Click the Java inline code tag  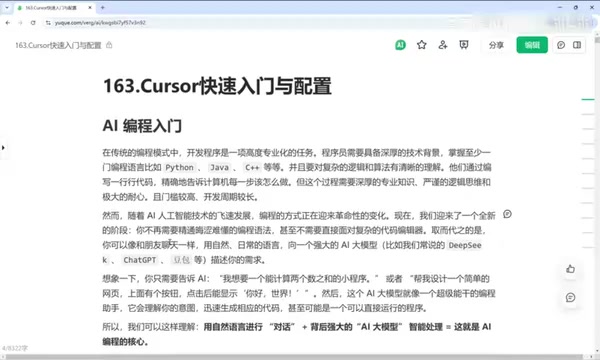click(220, 168)
